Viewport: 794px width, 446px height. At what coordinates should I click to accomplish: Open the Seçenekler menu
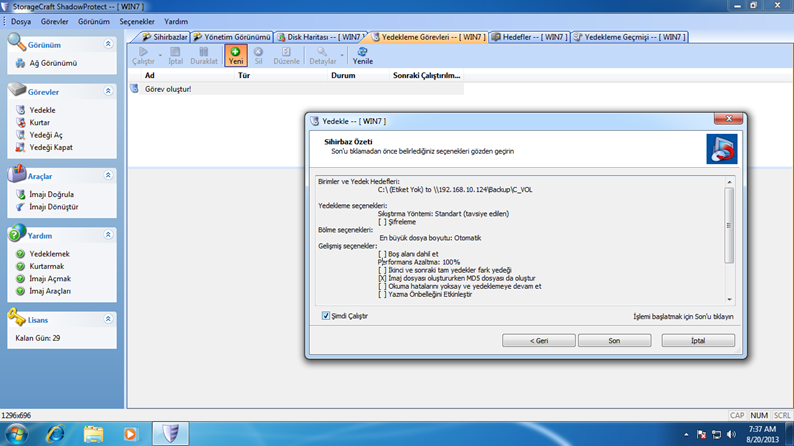(137, 22)
